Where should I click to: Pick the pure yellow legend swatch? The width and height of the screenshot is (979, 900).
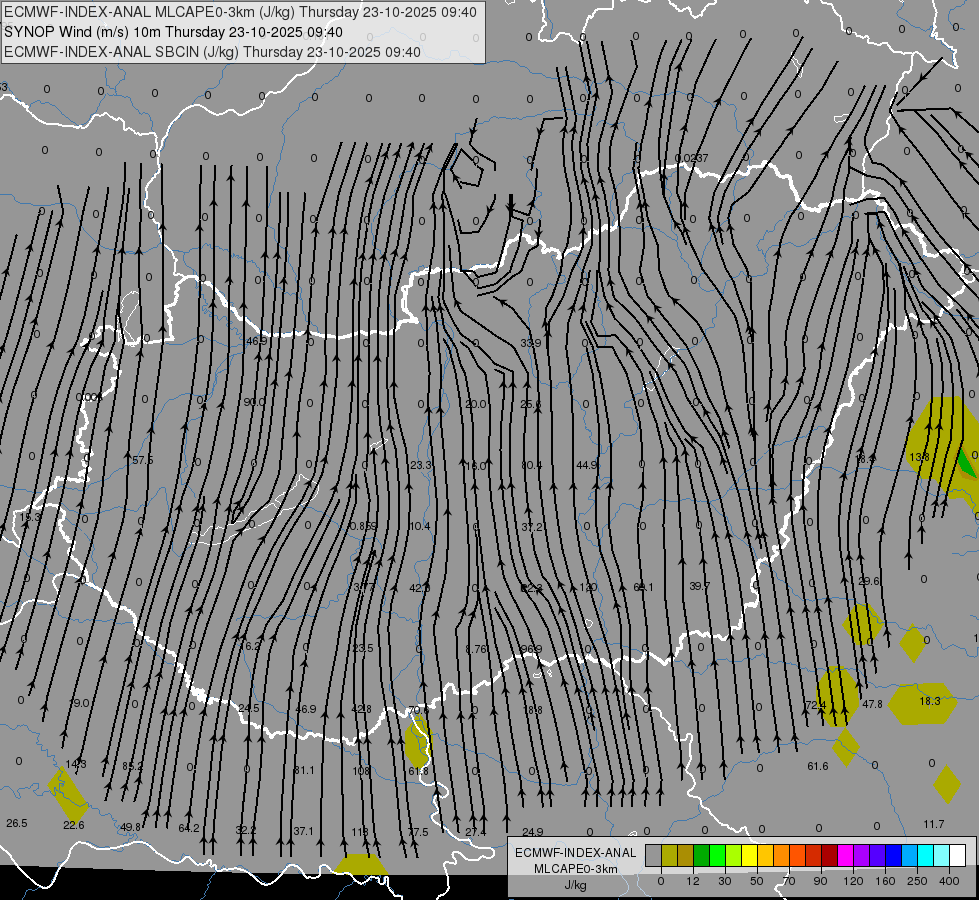click(x=749, y=856)
